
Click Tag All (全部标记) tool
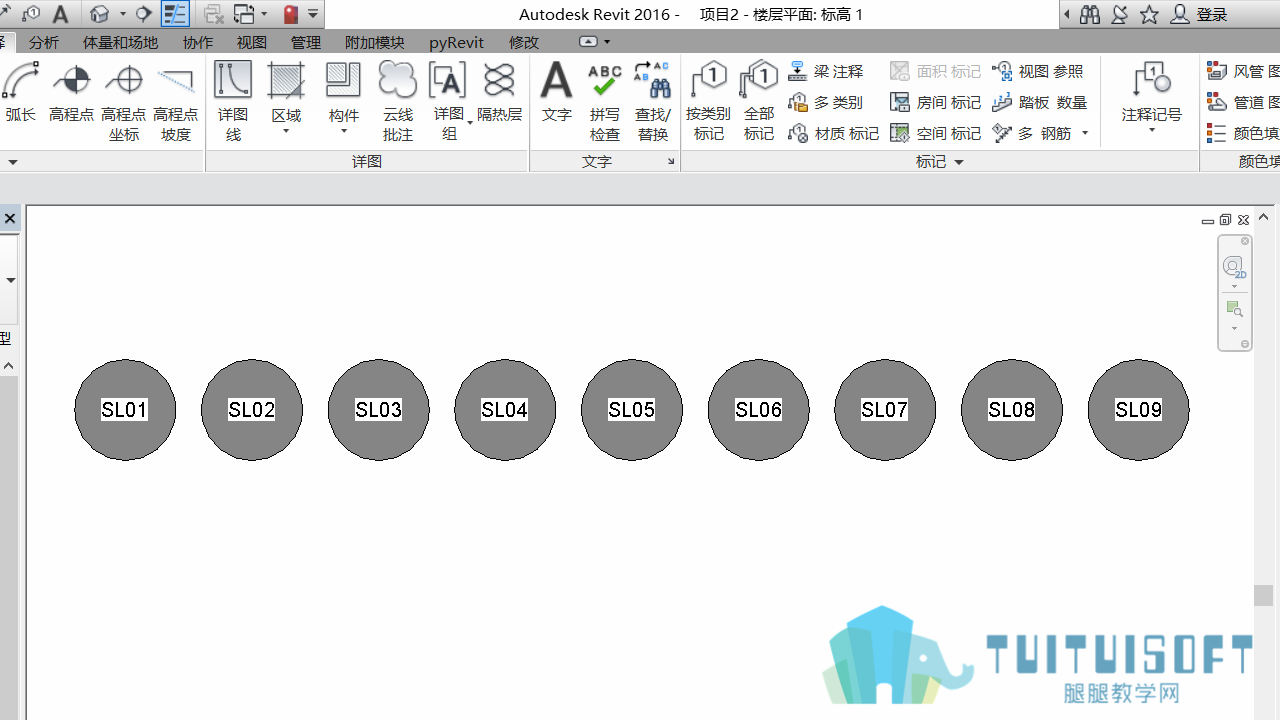[x=759, y=101]
